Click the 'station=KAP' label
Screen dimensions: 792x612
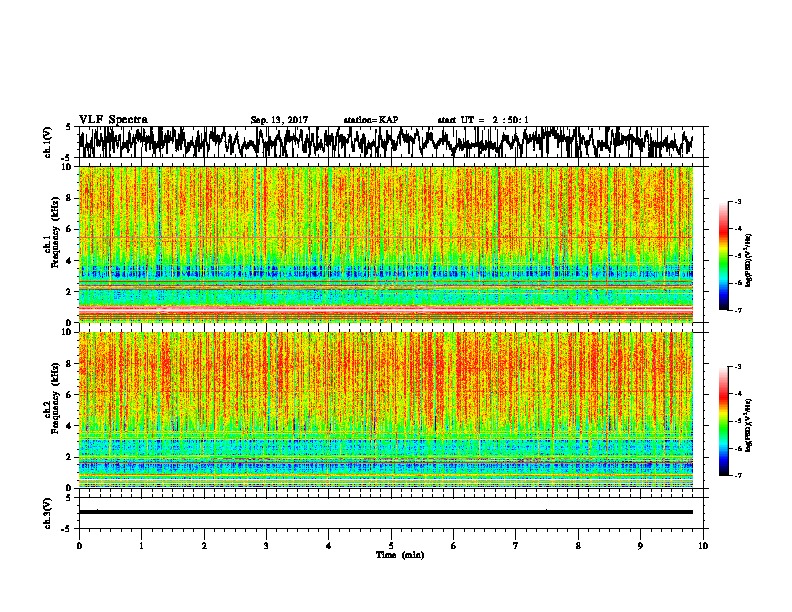371,120
